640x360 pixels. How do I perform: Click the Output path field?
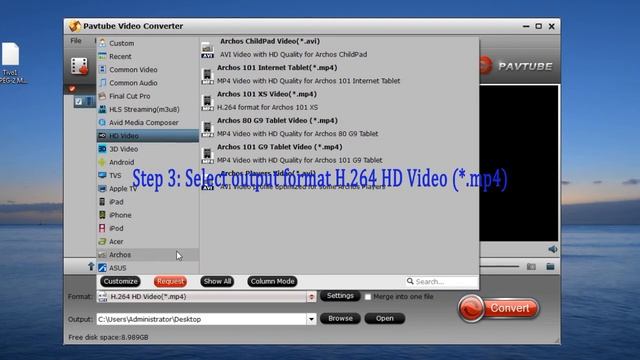coord(201,319)
